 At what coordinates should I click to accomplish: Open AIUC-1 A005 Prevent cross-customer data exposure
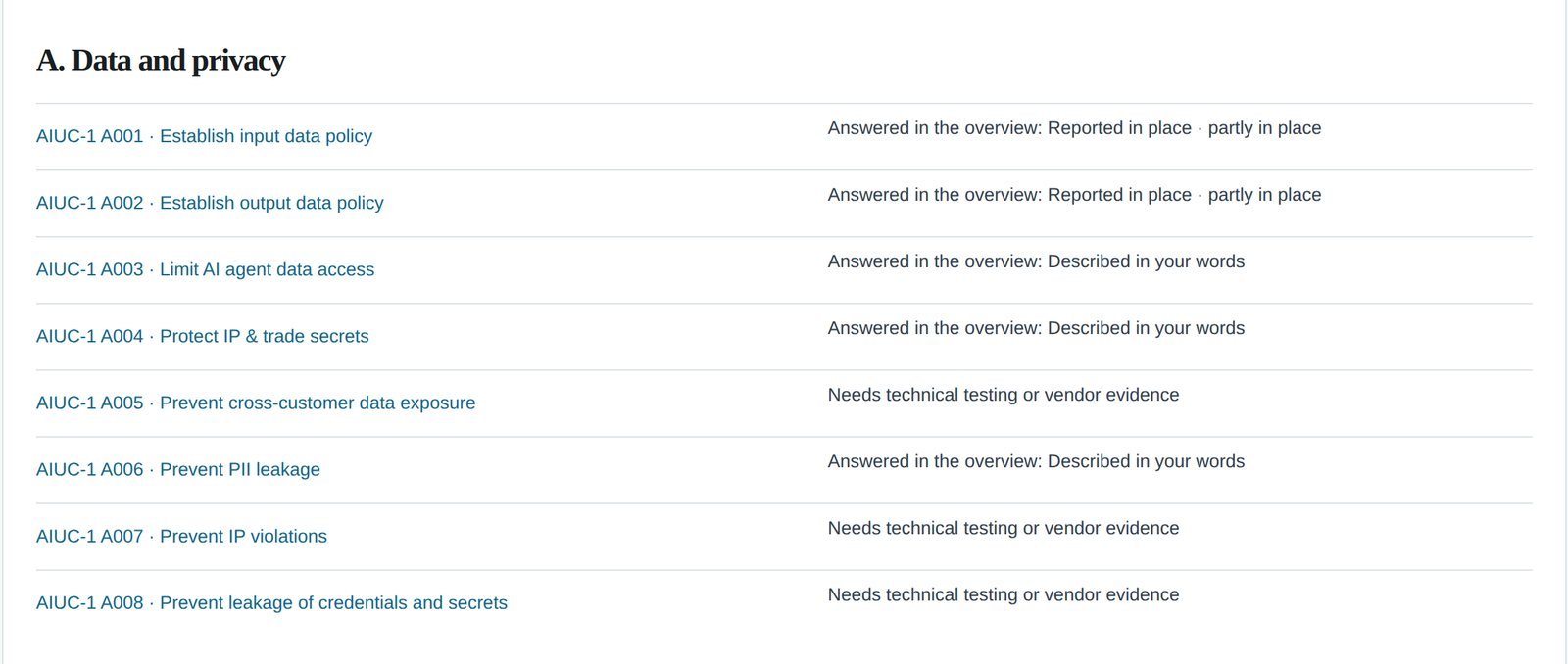(256, 403)
